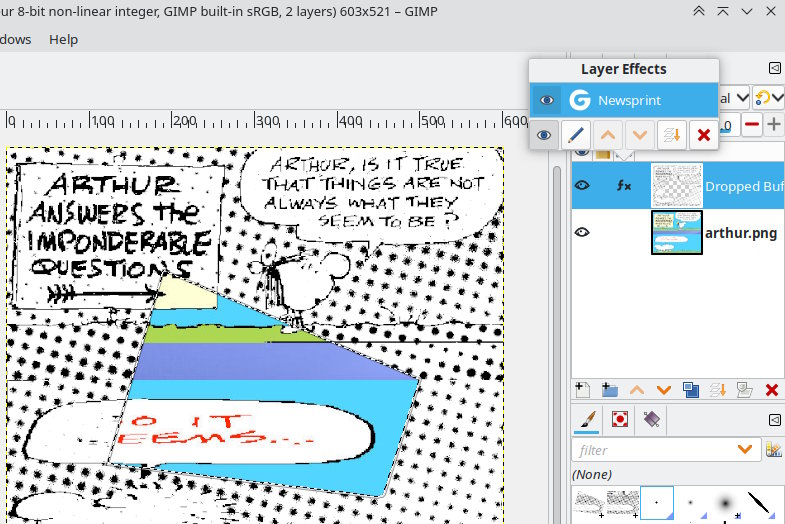Open layers dock tab configuration menu
The width and height of the screenshot is (785, 524).
click(x=774, y=68)
